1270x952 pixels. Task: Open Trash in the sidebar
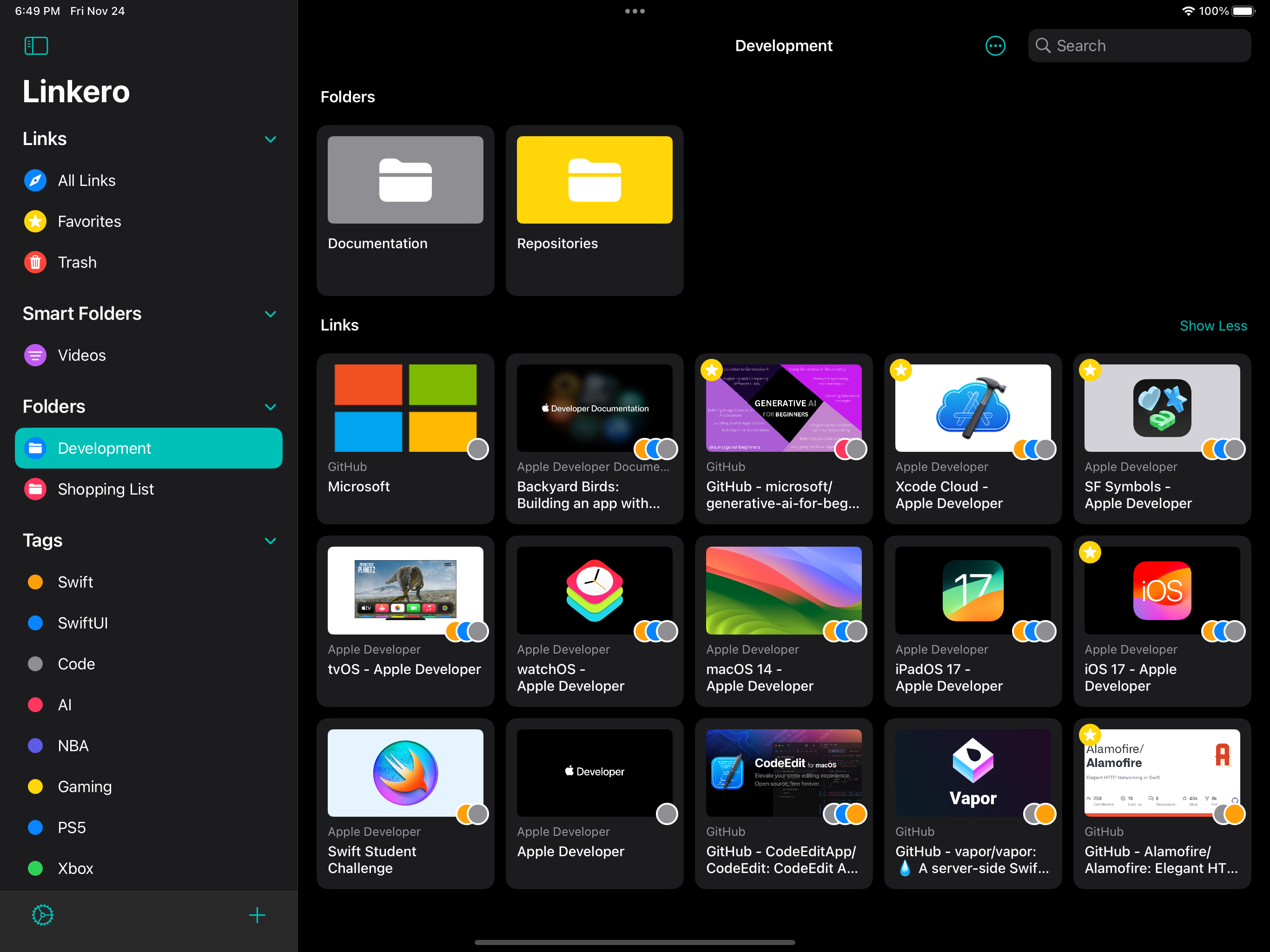(77, 262)
